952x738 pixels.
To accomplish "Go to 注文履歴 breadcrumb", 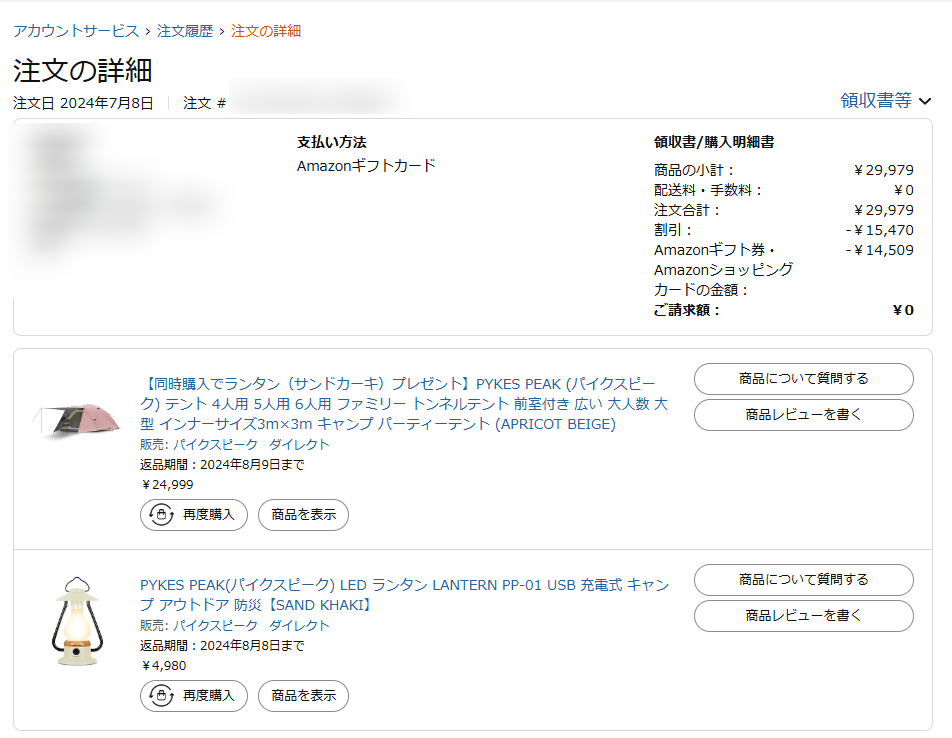I will (x=185, y=31).
